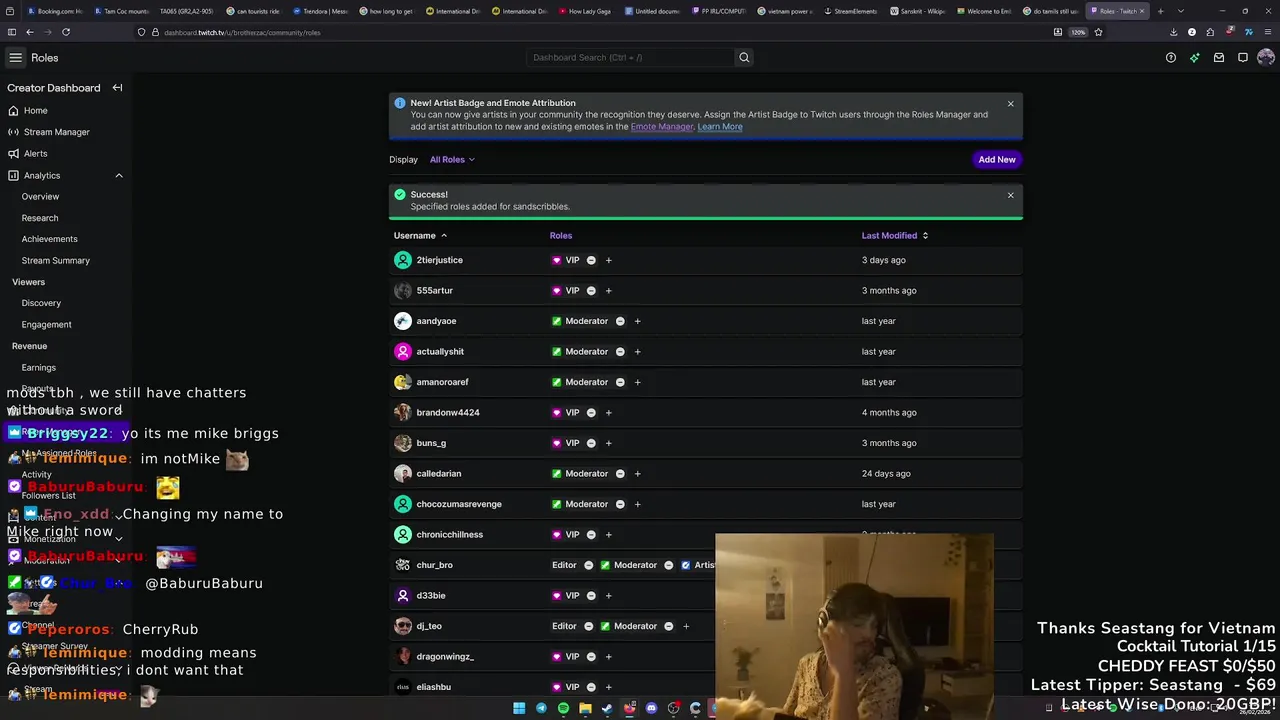1280x720 pixels.
Task: Open Firefox downloads arrow icon
Action: [1173, 32]
